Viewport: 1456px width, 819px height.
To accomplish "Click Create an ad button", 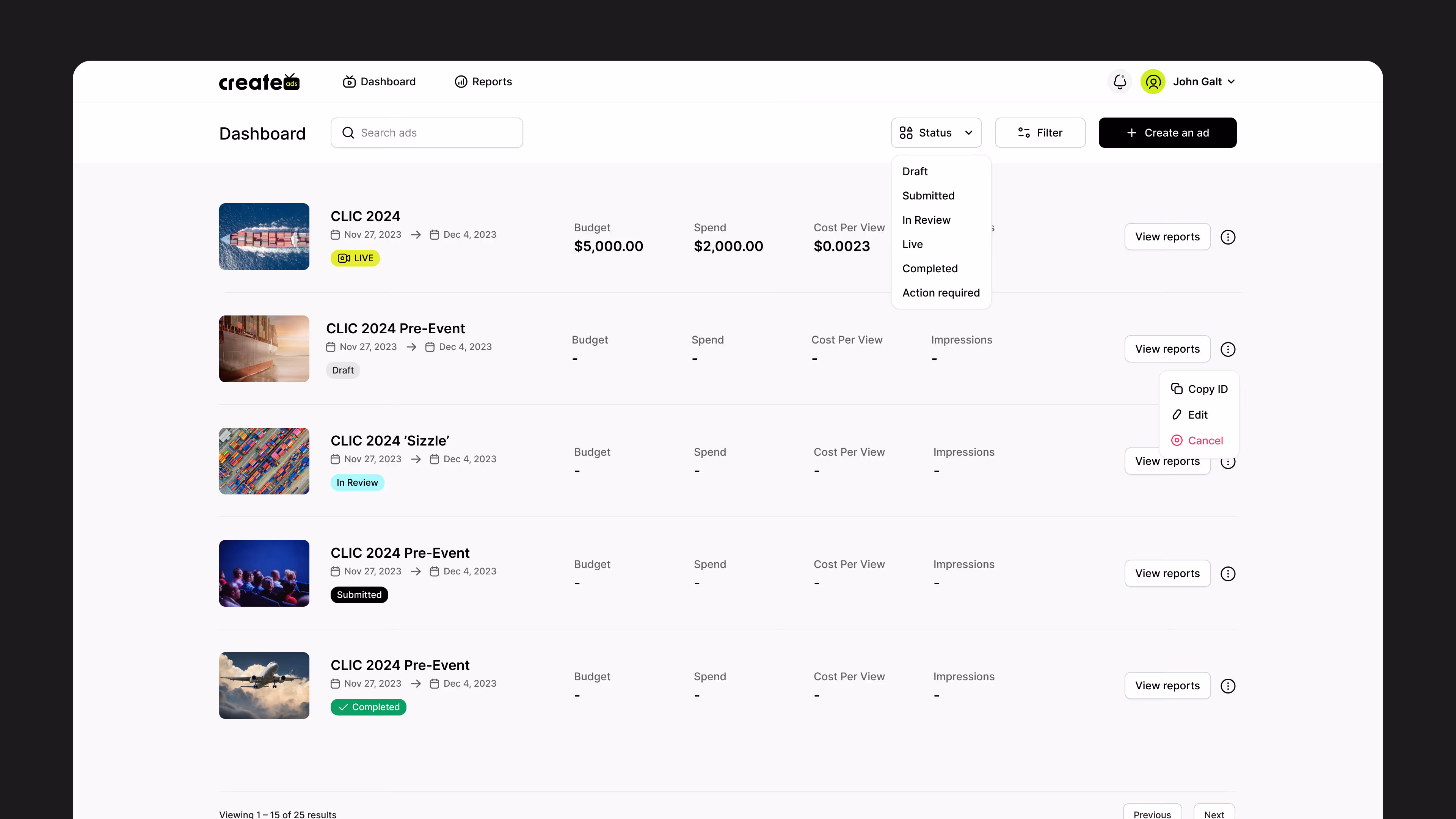I will 1167,133.
